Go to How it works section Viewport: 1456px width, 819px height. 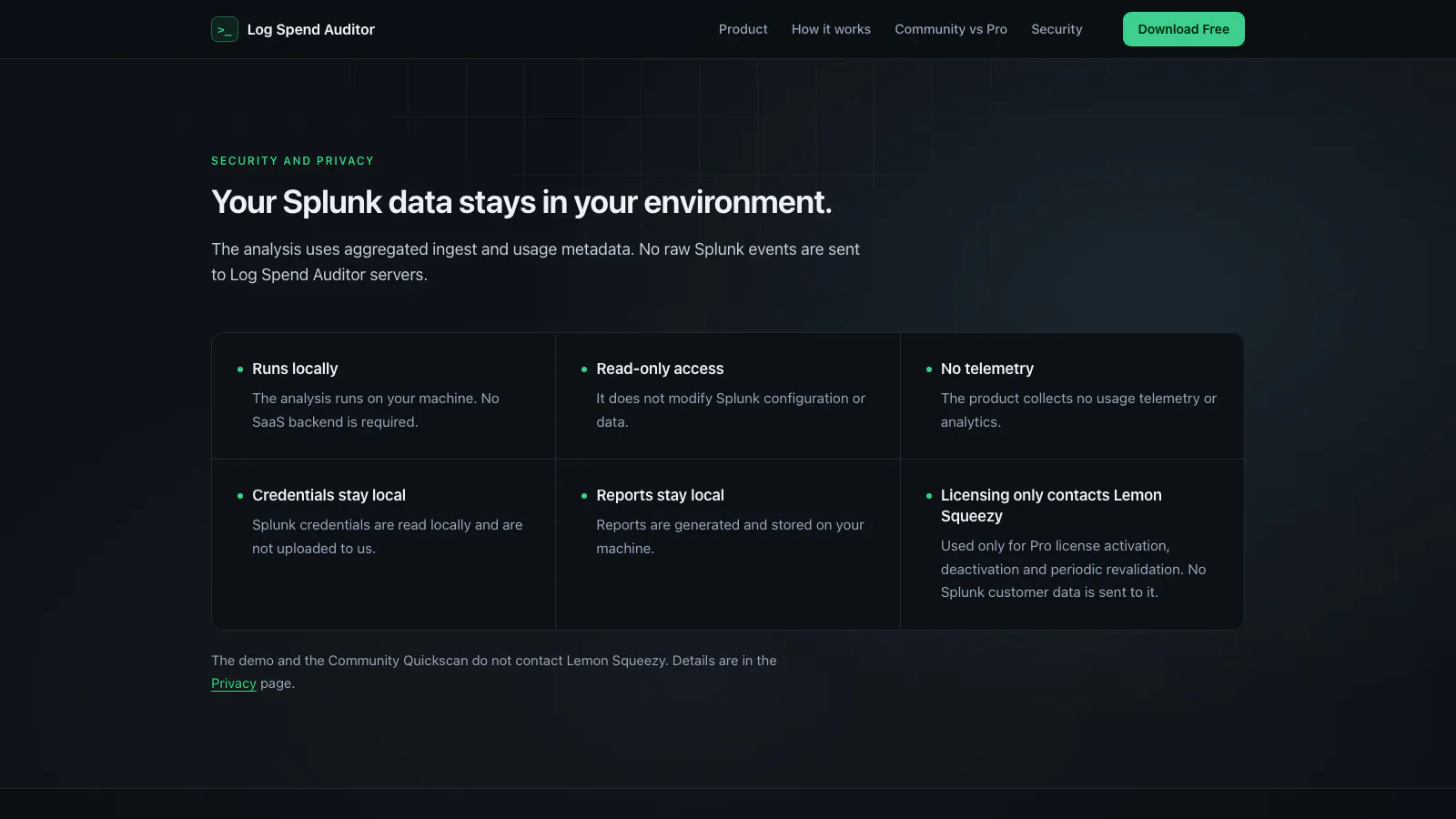point(831,29)
